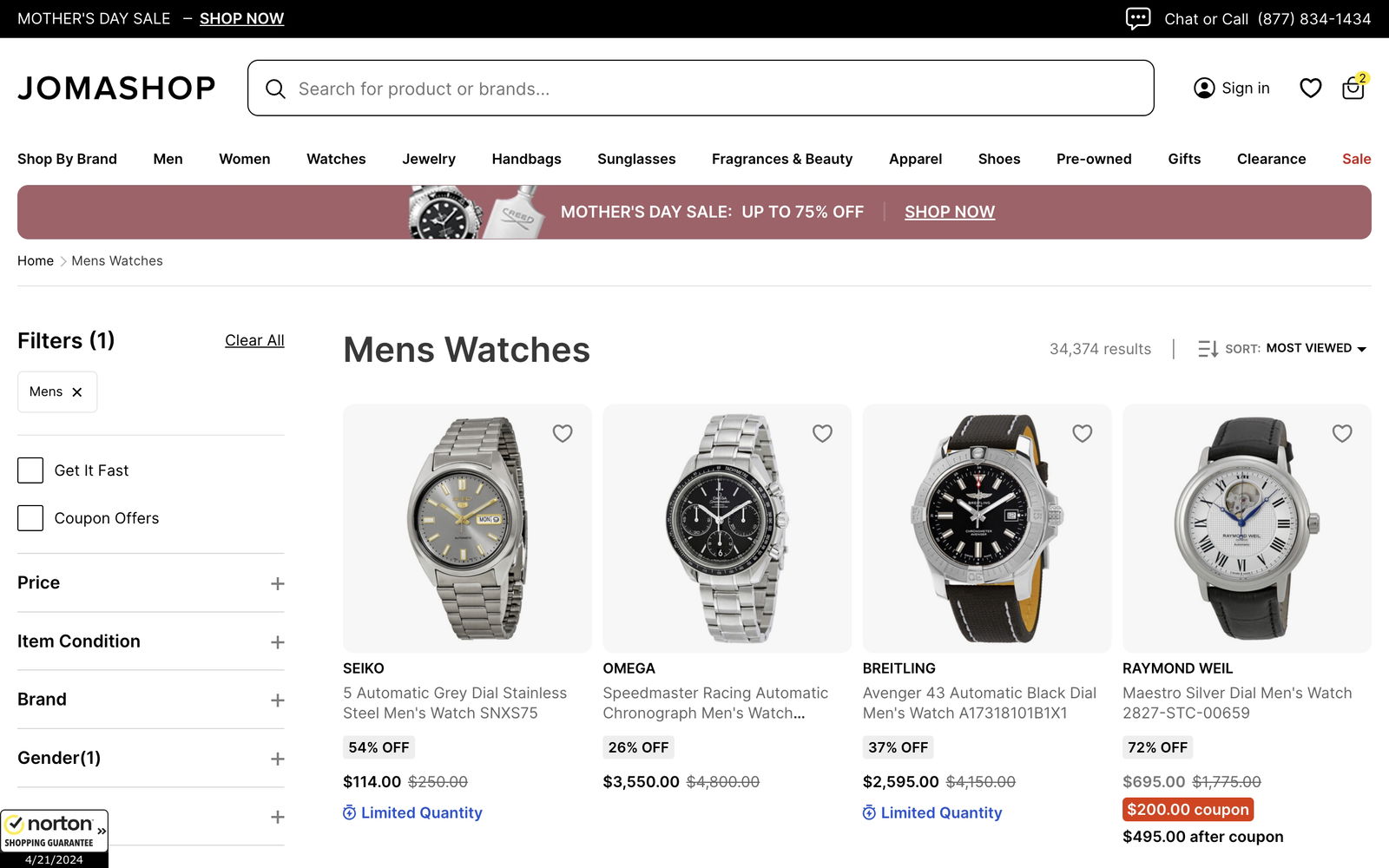The height and width of the screenshot is (868, 1389).
Task: Add Omega Speedmaster to wishlist
Action: point(822,433)
